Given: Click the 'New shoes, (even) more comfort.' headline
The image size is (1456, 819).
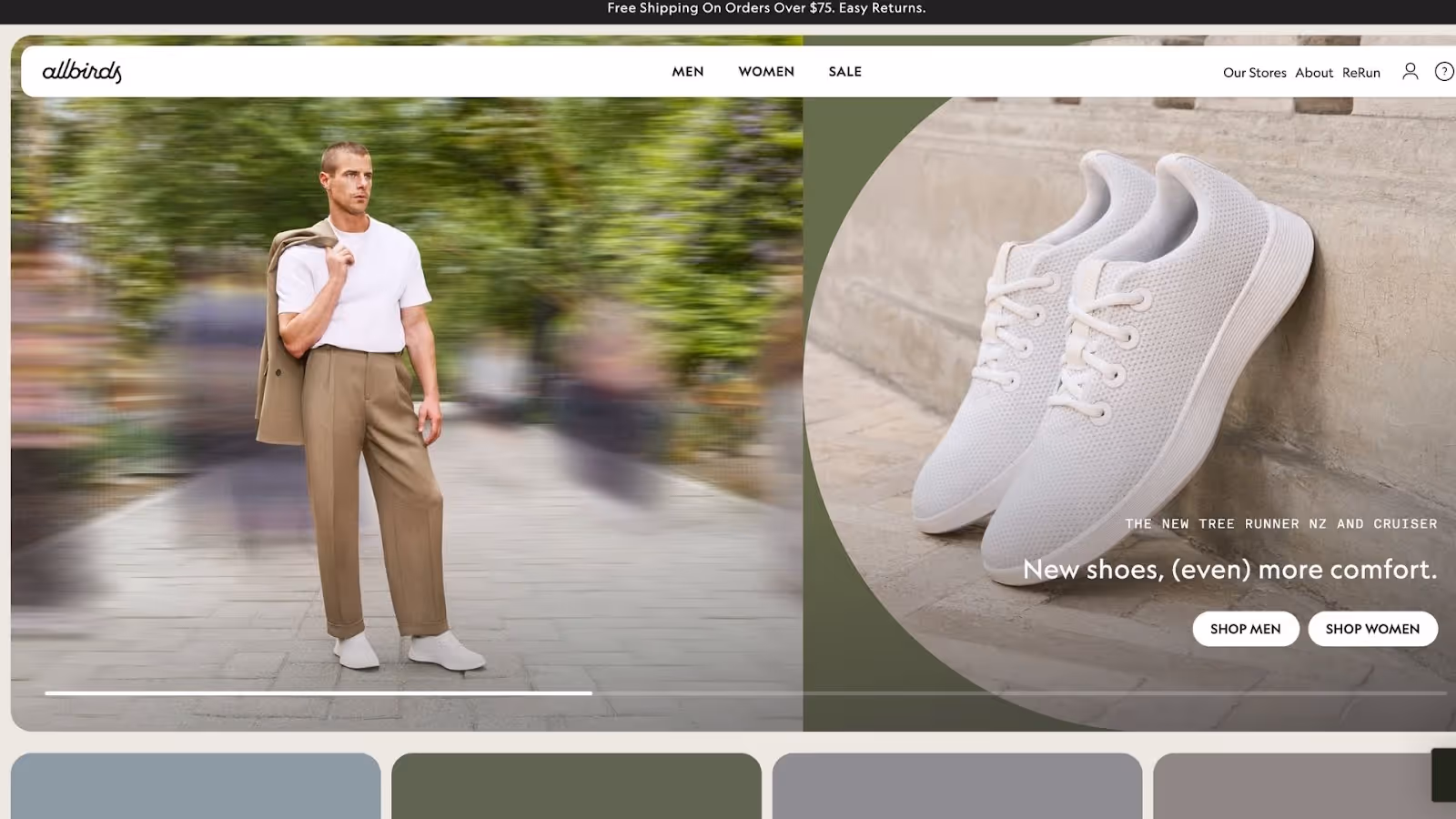Looking at the screenshot, I should pyautogui.click(x=1229, y=570).
